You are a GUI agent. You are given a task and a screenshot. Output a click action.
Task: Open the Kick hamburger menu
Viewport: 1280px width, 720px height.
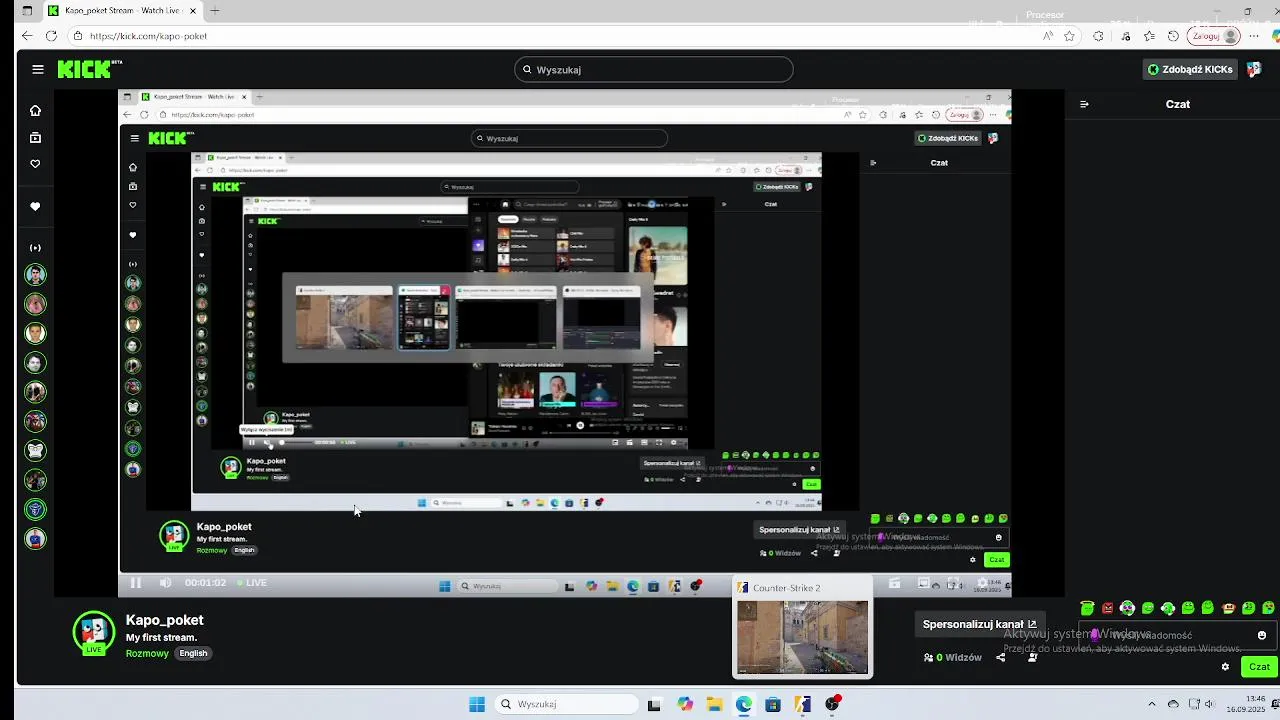37,69
